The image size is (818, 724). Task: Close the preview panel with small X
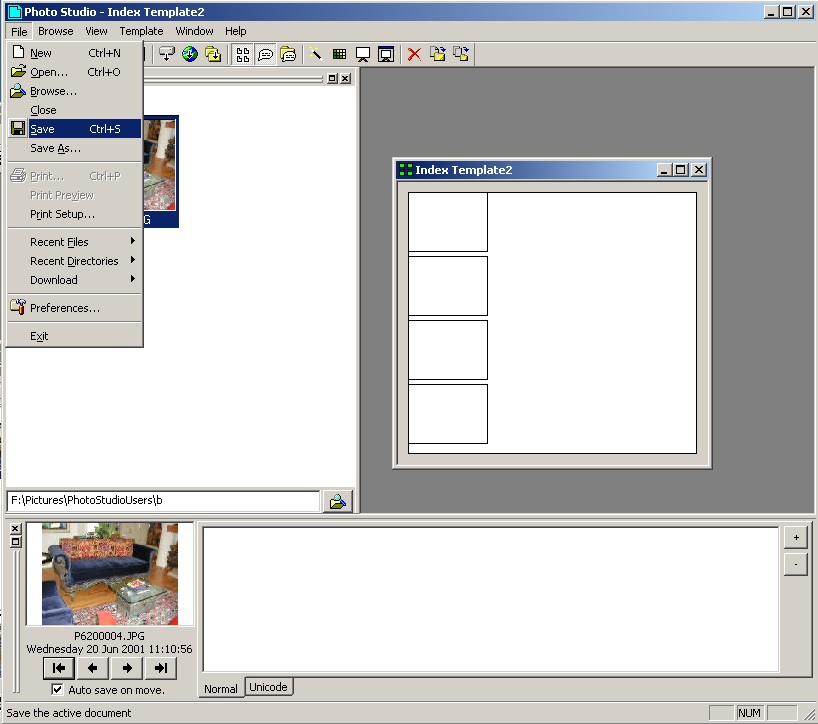[15, 528]
